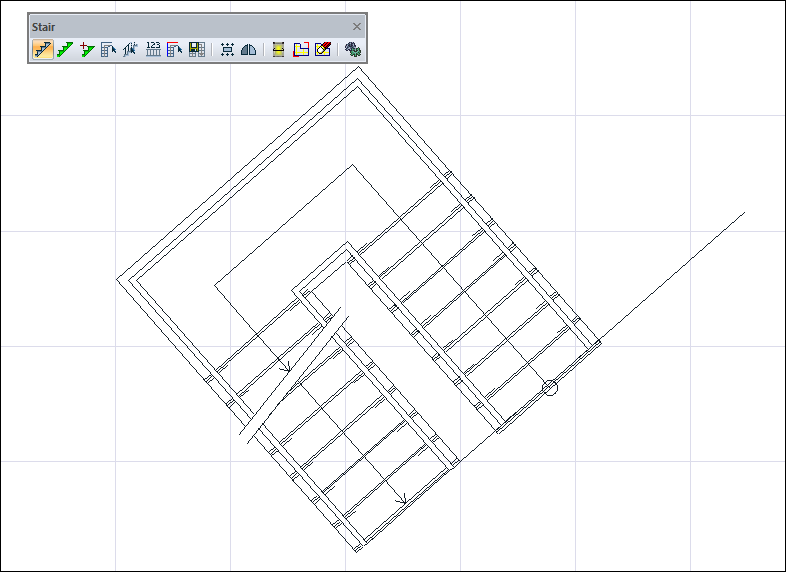Viewport: 786px width, 572px height.
Task: Open the 123 step numbering tool
Action: click(x=153, y=50)
